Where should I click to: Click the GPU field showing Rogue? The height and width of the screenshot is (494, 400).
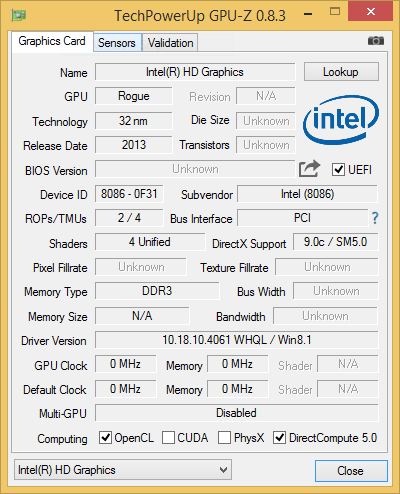[x=134, y=96]
